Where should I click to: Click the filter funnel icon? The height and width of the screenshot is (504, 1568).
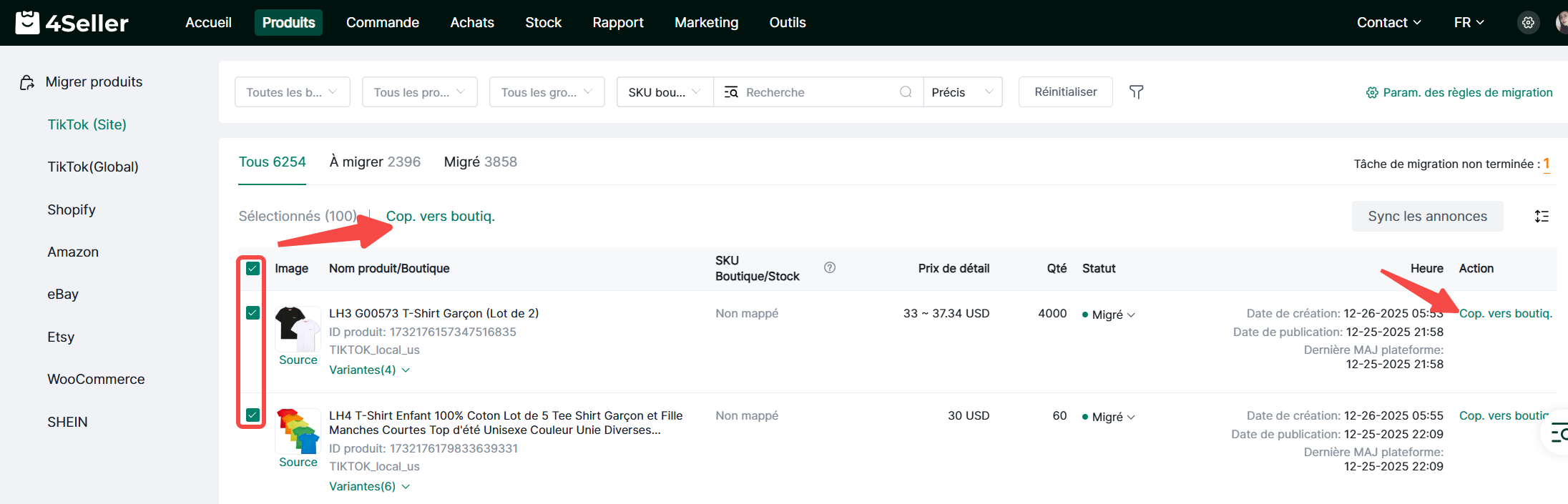point(1136,92)
